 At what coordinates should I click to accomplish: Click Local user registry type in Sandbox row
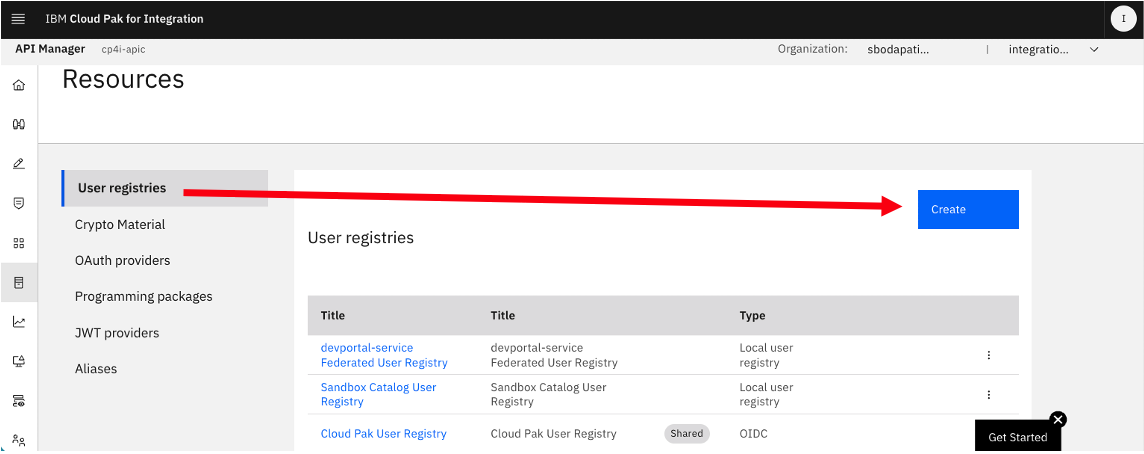[x=766, y=395]
